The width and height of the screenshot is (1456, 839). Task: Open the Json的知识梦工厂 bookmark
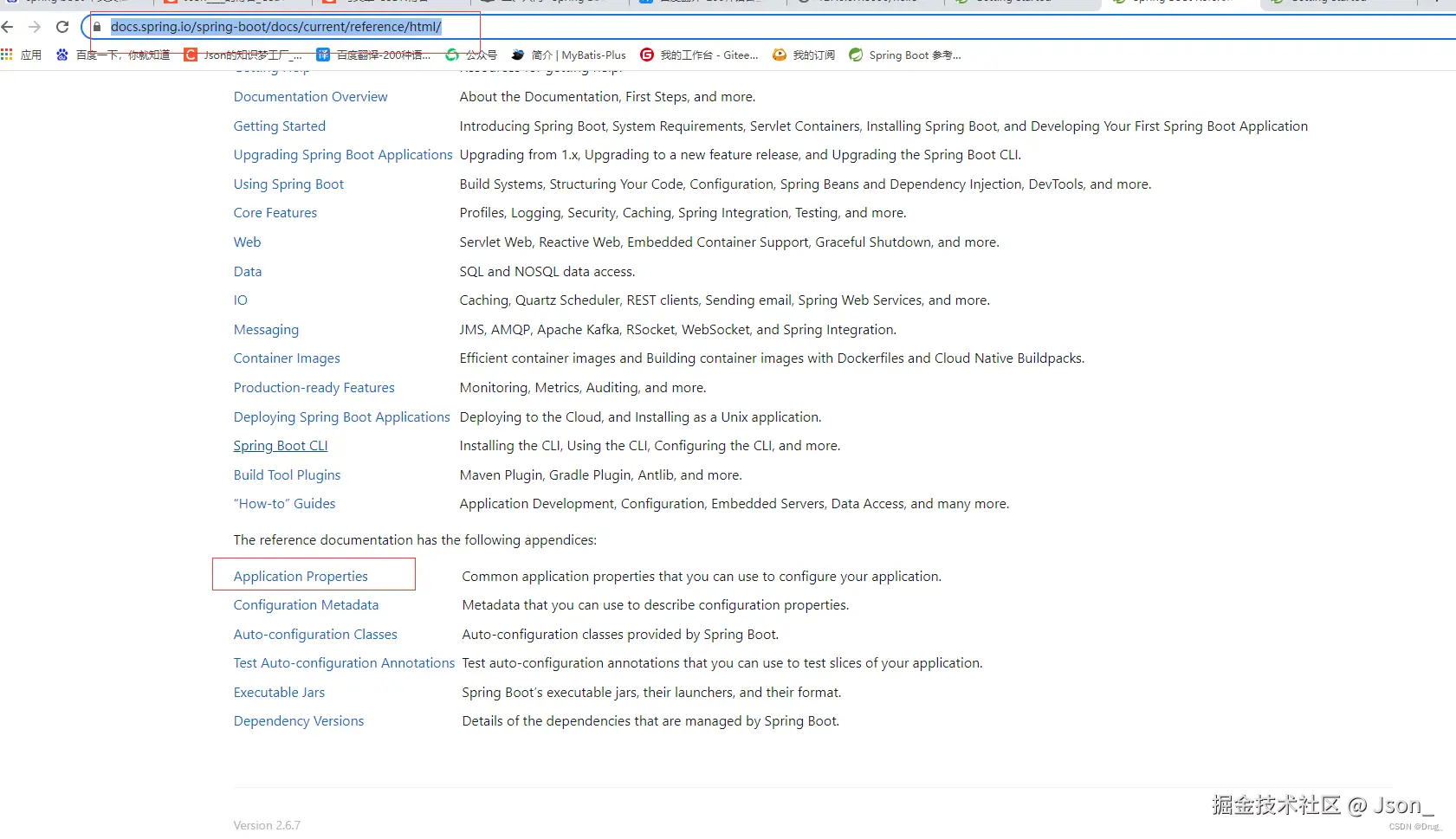[243, 55]
